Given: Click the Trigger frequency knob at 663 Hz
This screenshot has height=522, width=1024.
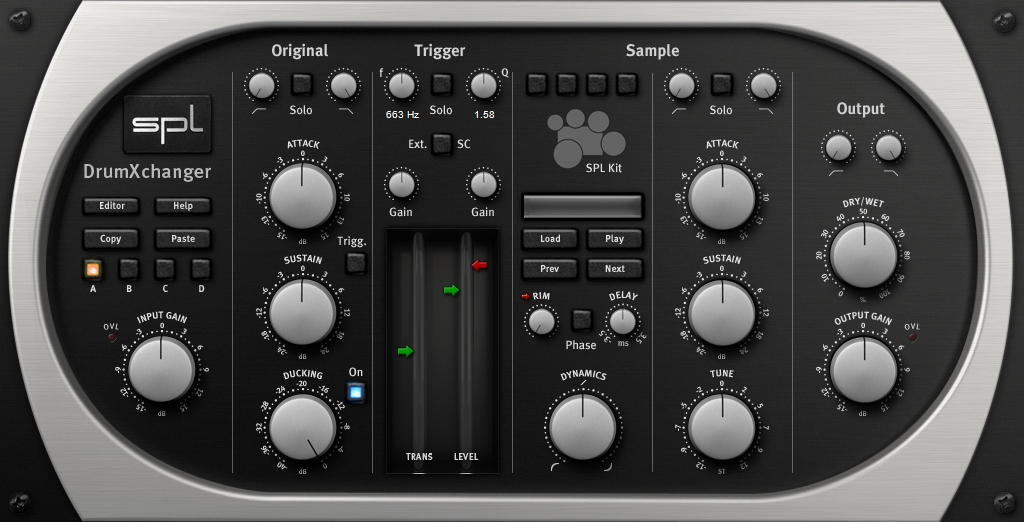Looking at the screenshot, I should click(x=402, y=86).
